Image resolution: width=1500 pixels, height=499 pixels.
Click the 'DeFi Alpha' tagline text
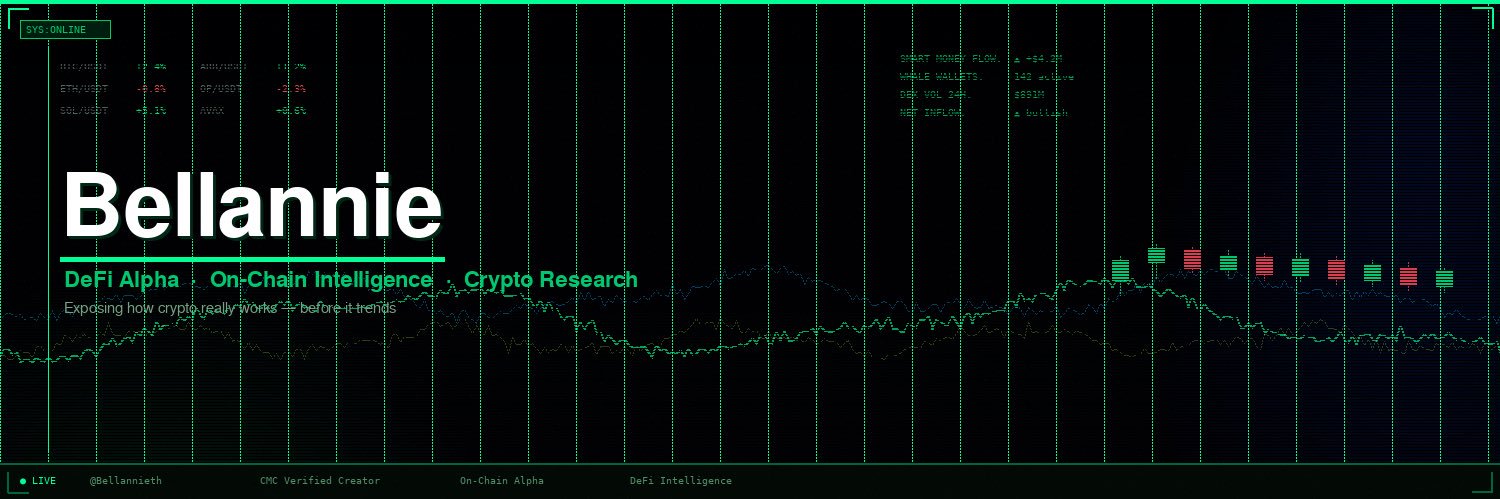122,280
